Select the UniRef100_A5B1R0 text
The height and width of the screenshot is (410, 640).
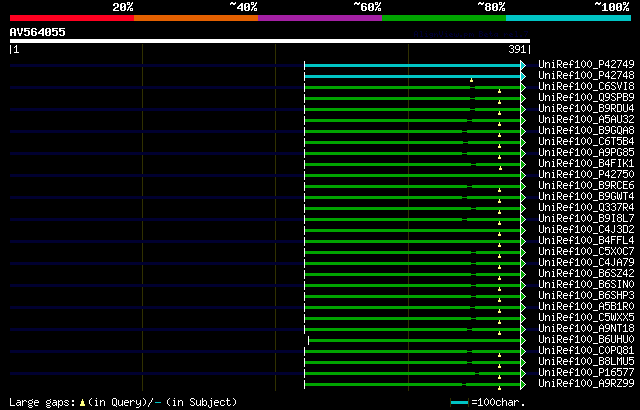click(x=586, y=307)
